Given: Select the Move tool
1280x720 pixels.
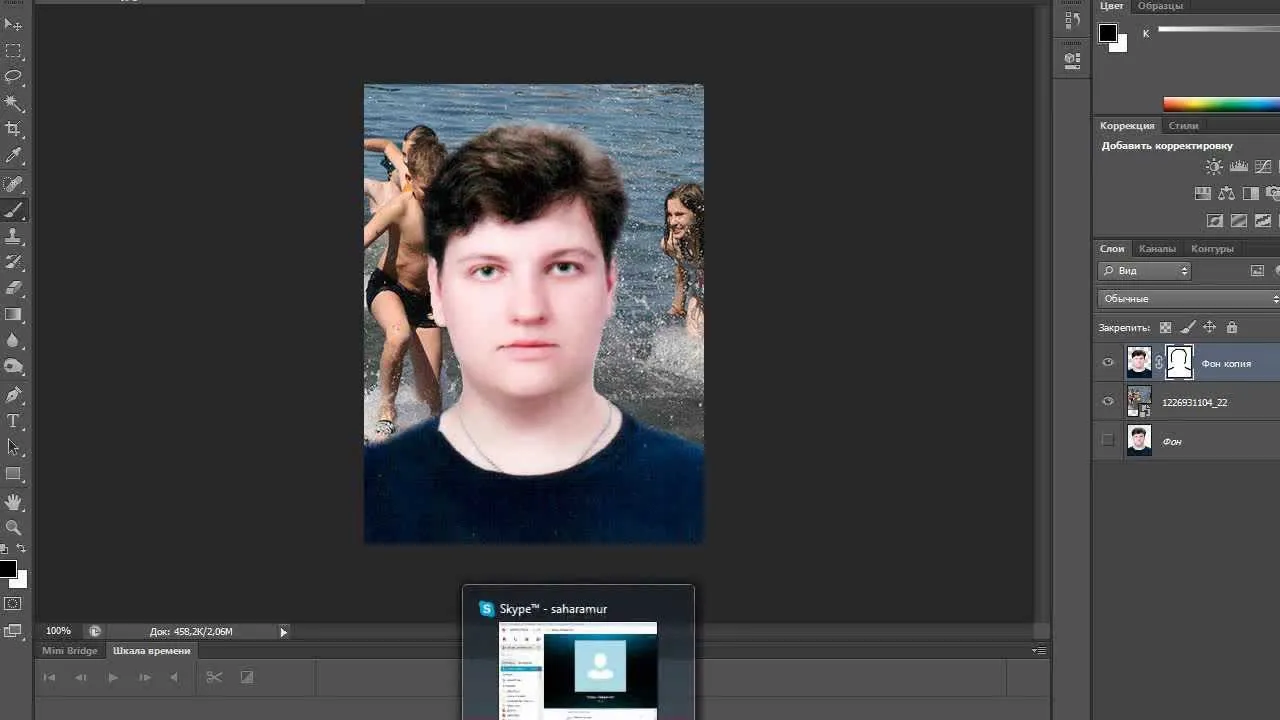Looking at the screenshot, I should pyautogui.click(x=14, y=24).
